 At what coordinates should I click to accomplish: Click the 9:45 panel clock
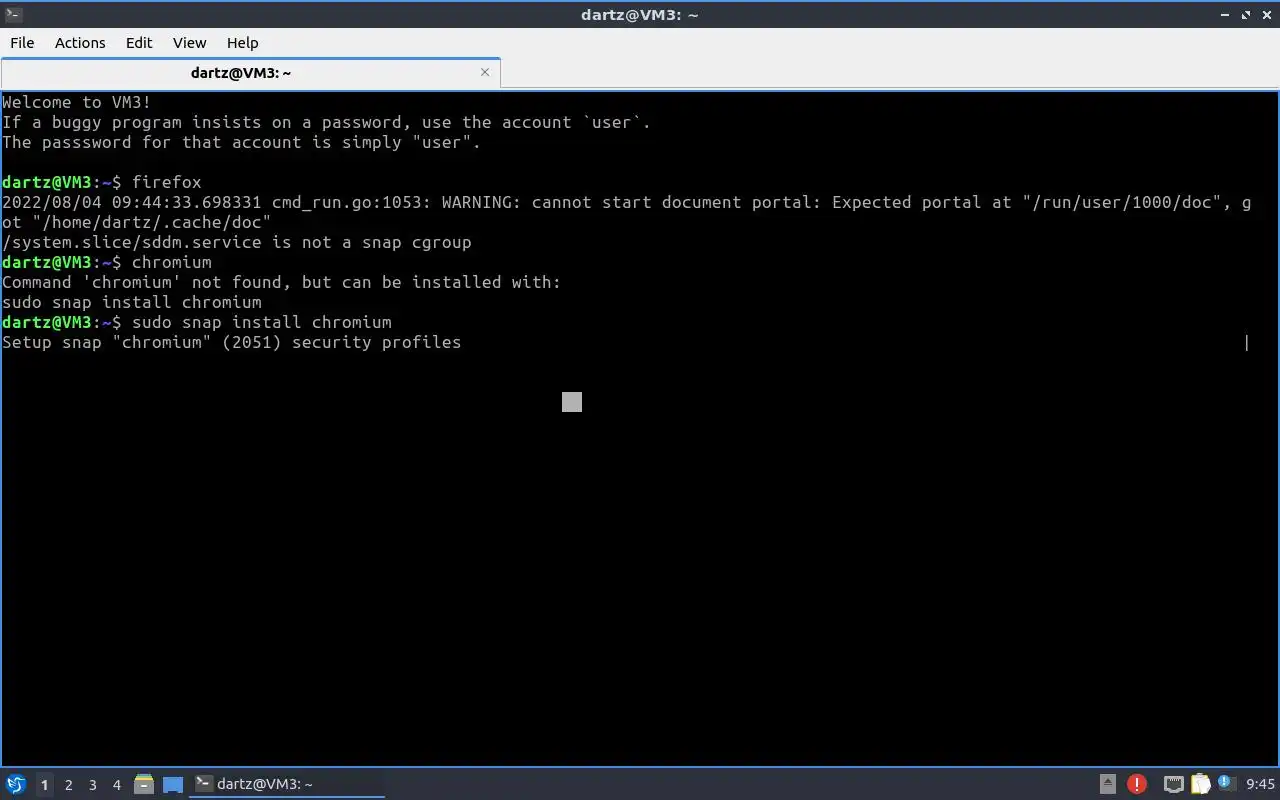coord(1261,784)
